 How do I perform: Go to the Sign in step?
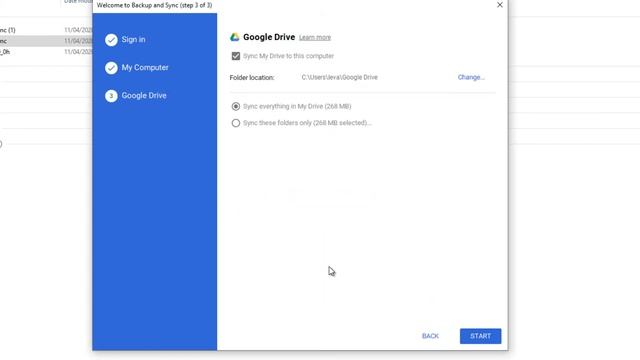pyautogui.click(x=133, y=40)
